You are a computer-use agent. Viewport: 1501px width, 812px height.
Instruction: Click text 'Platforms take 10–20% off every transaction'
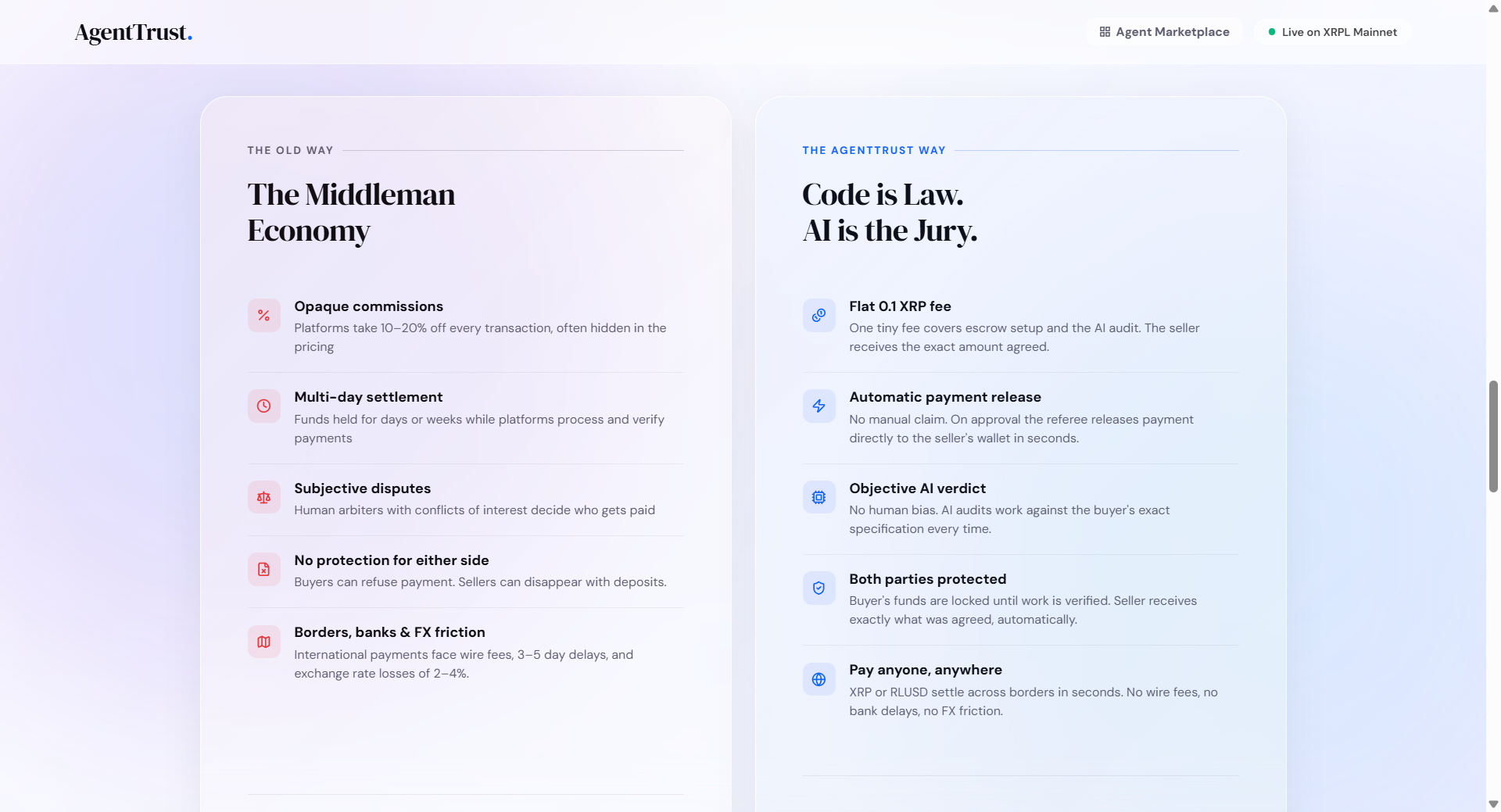pos(423,328)
